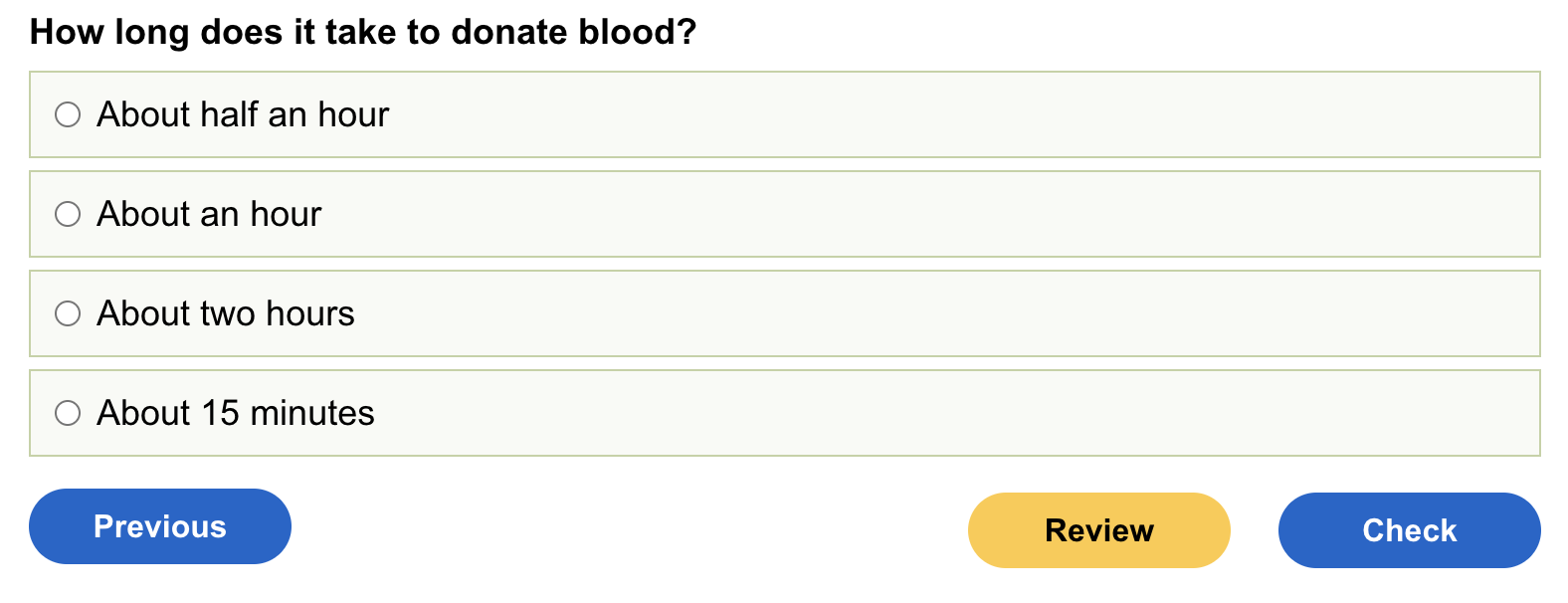This screenshot has height=603, width=1568.
Task: Click the 'About half an hour' label text
Action: (x=243, y=114)
